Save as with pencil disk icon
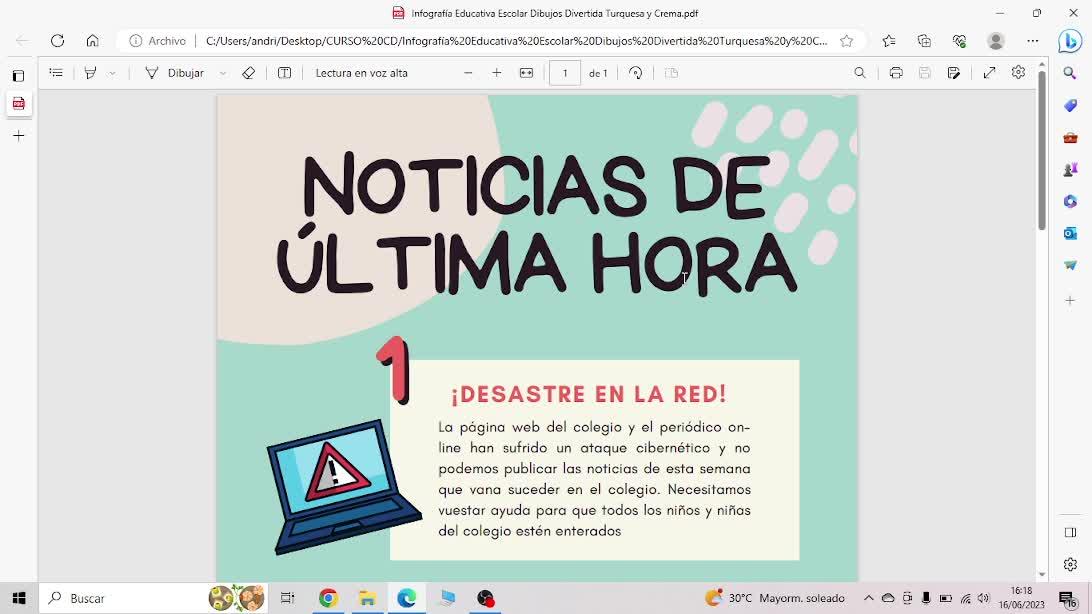Viewport: 1092px width, 614px height. tap(953, 72)
